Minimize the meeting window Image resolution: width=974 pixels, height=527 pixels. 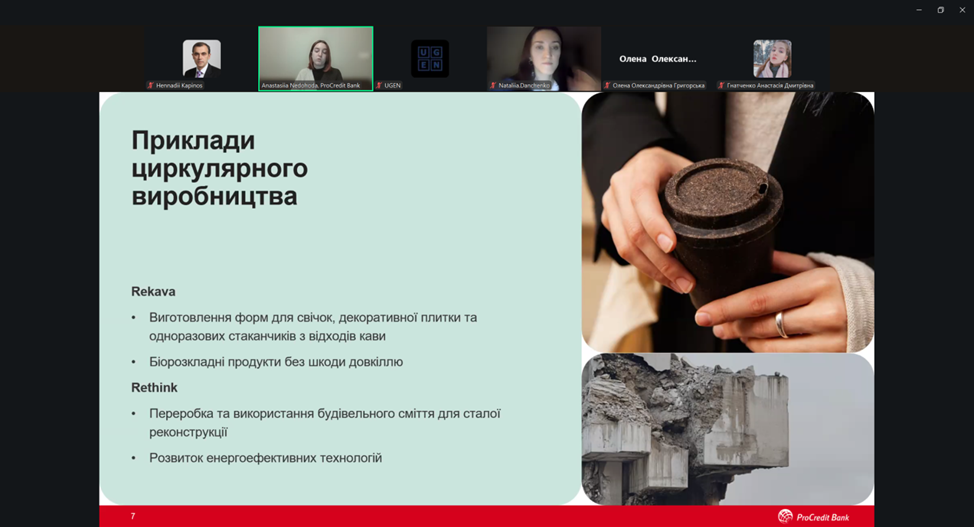coord(918,10)
